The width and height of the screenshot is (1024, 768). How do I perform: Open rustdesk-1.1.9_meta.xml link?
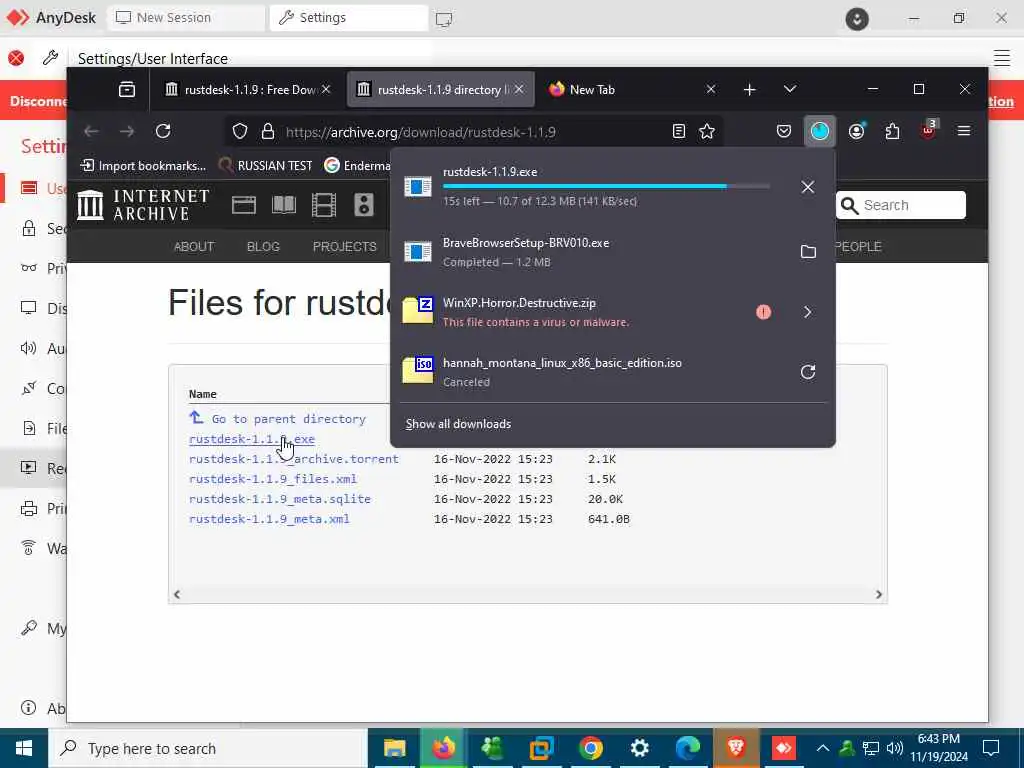tap(269, 519)
